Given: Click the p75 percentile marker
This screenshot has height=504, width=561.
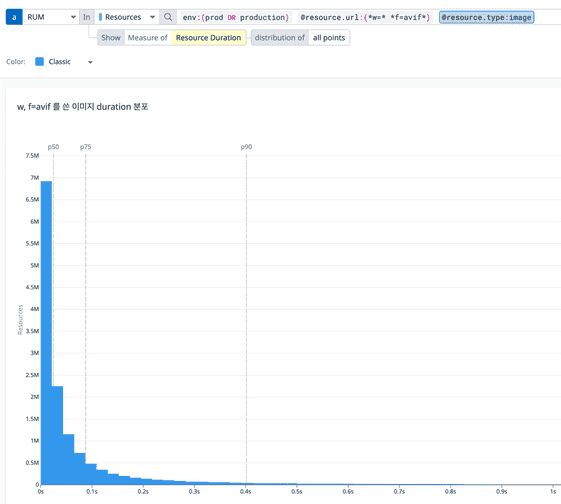Looking at the screenshot, I should click(x=86, y=147).
